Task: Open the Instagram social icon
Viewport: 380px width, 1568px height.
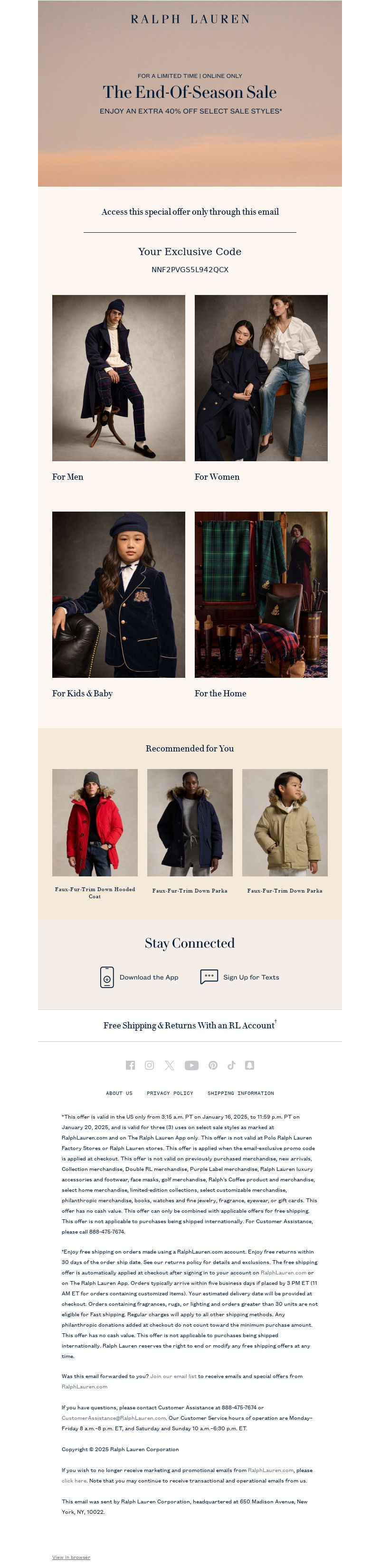Action: (x=149, y=1064)
